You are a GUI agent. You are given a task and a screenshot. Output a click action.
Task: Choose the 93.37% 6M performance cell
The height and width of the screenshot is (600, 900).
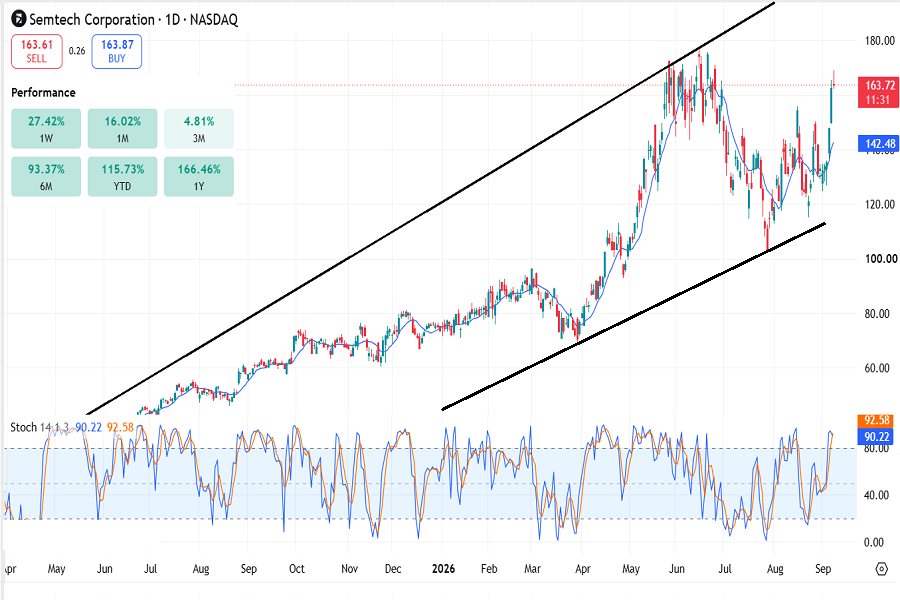[46, 177]
